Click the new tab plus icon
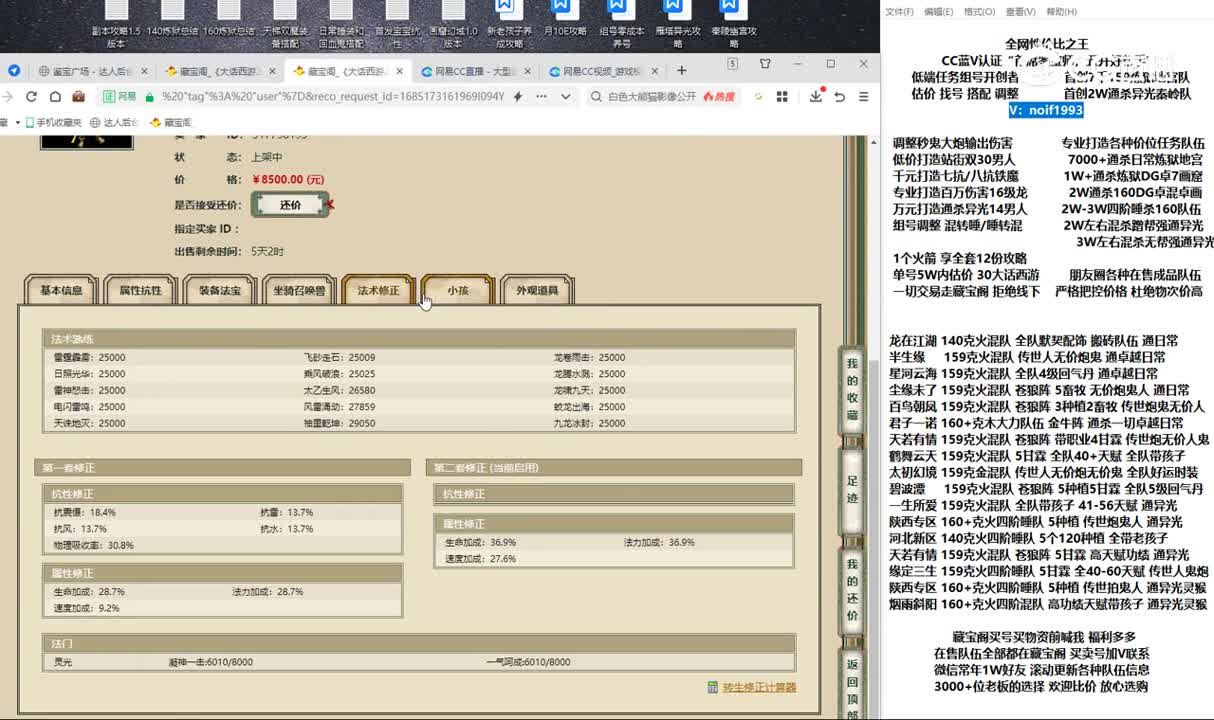Screen dimensions: 1214x720 click(681, 71)
